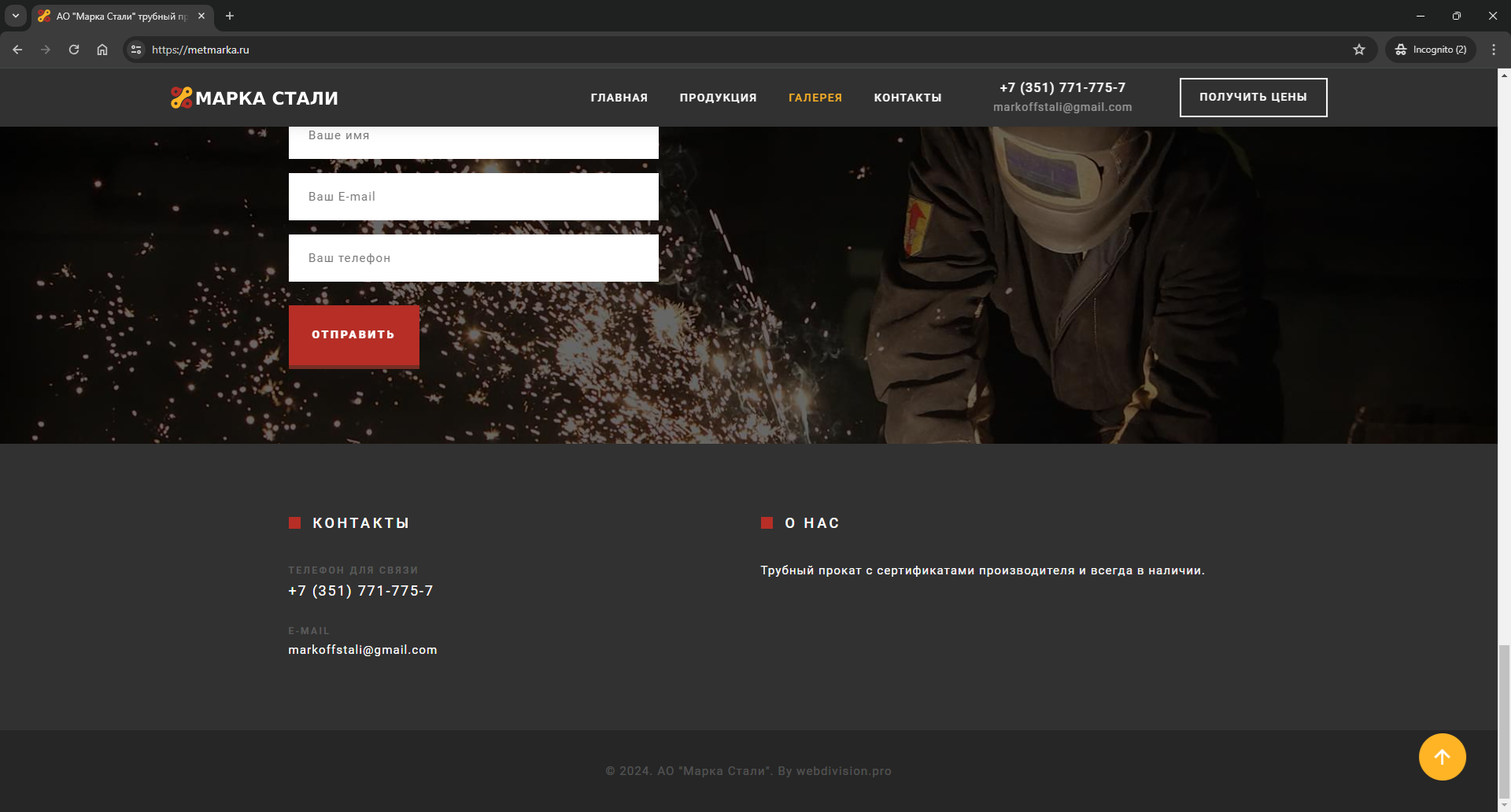This screenshot has height=812, width=1511.
Task: Click the yellow scroll-to-top arrow button
Action: tap(1442, 757)
